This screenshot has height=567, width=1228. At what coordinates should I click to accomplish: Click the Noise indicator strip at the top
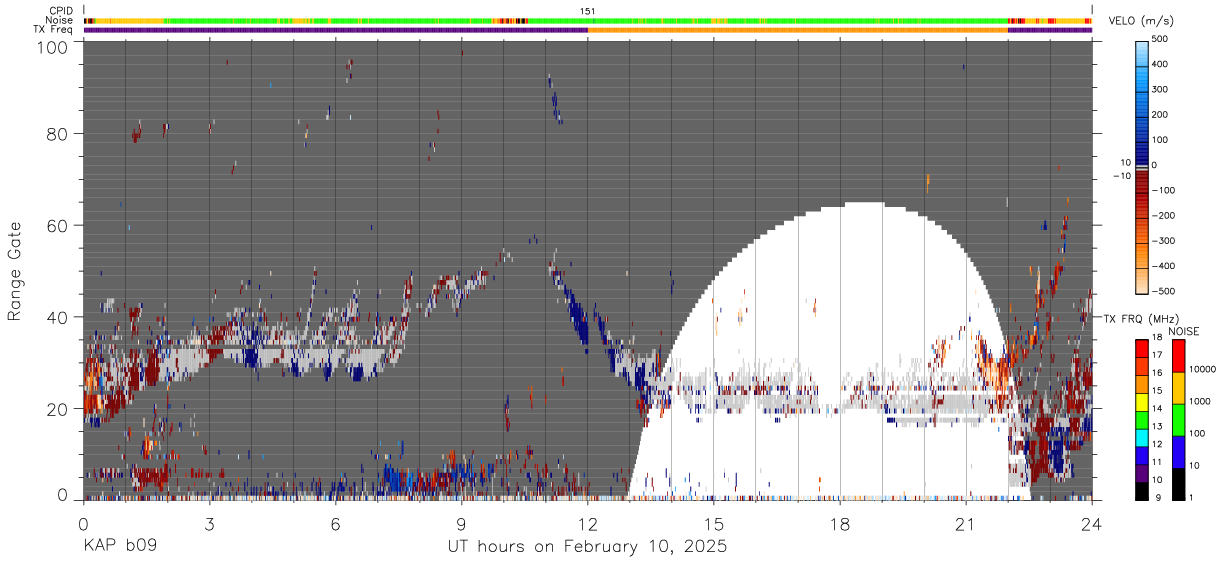click(x=588, y=20)
